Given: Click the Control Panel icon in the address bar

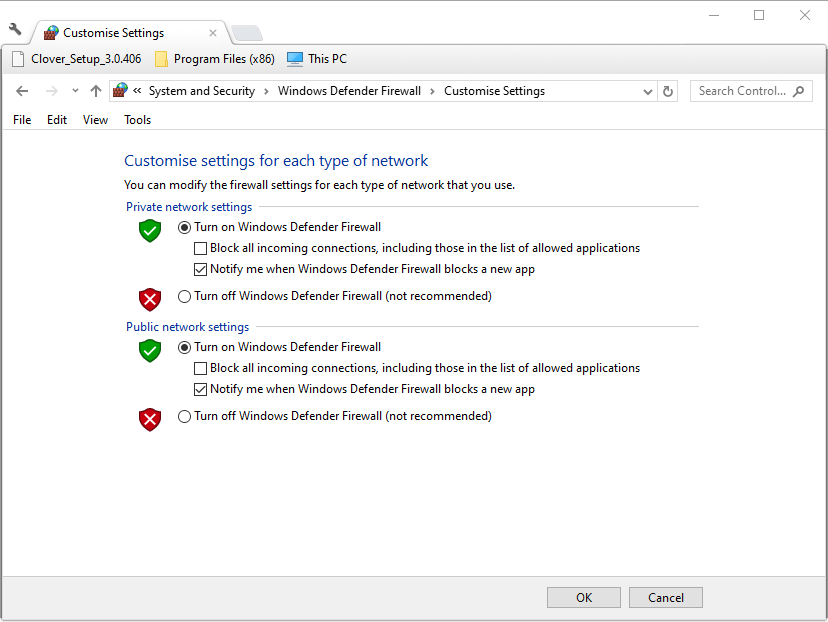Looking at the screenshot, I should coord(119,91).
